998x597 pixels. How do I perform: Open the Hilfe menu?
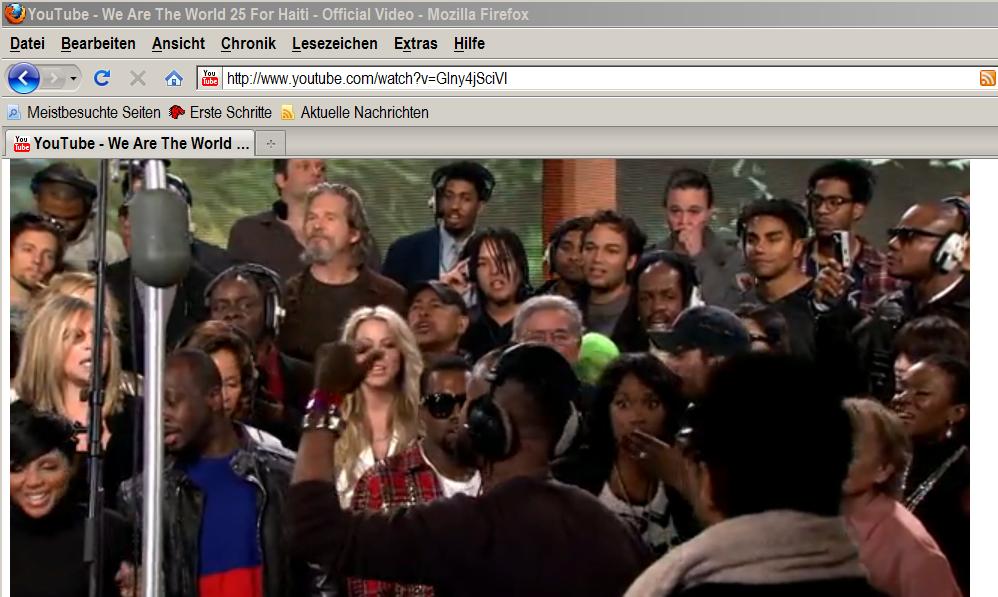pyautogui.click(x=469, y=44)
